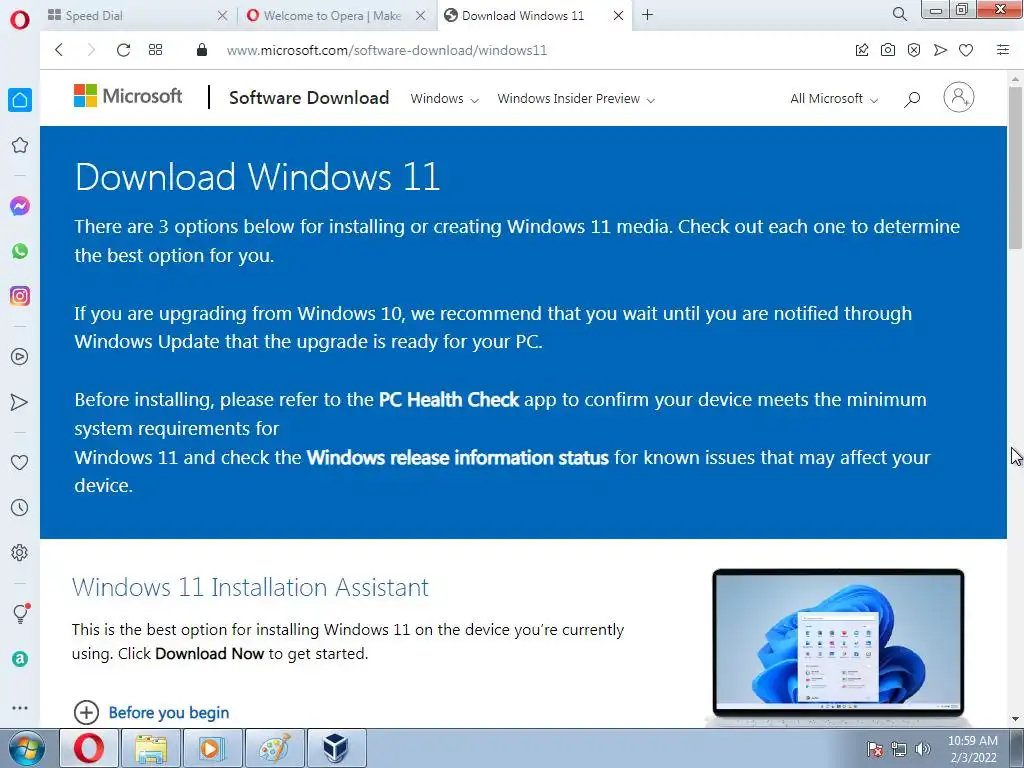
Task: Click the network tray icon
Action: [899, 749]
